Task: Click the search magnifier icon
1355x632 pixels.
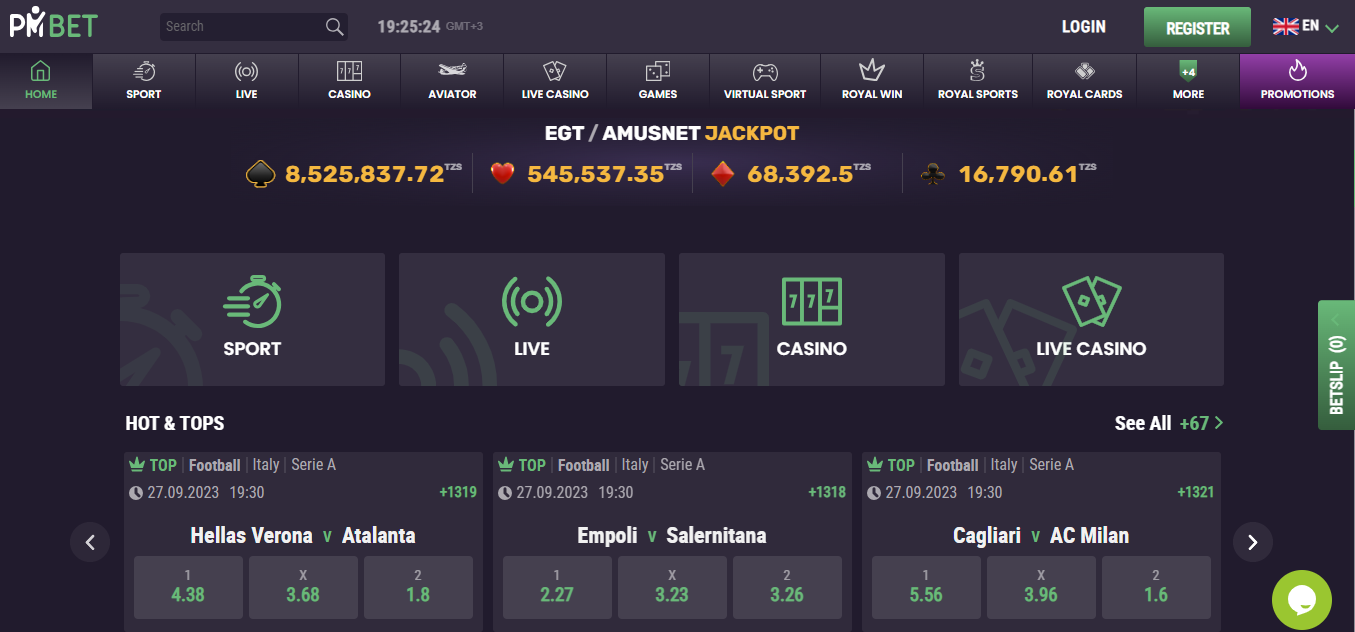Action: [x=334, y=27]
